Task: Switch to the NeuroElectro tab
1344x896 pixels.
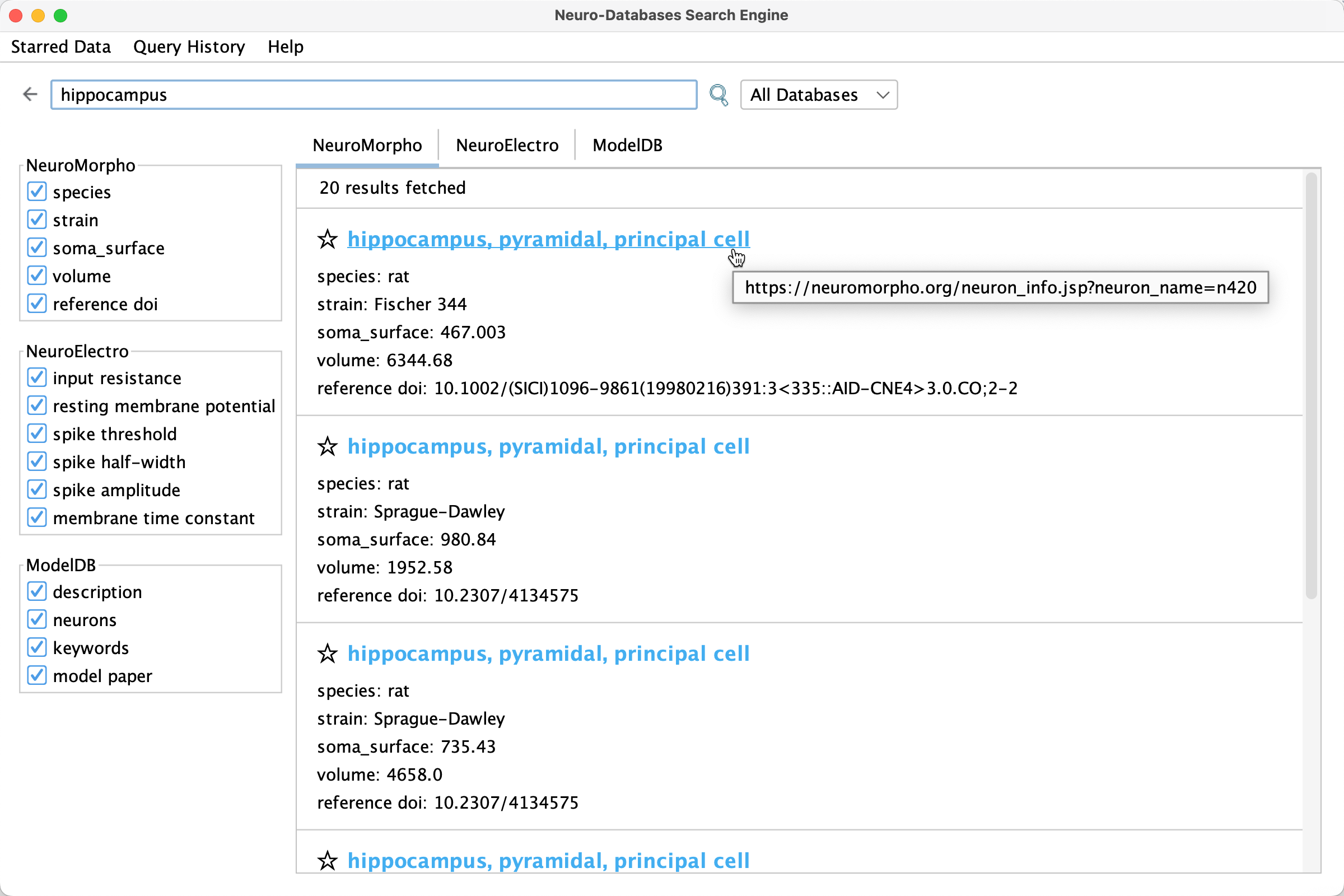Action: 507,145
